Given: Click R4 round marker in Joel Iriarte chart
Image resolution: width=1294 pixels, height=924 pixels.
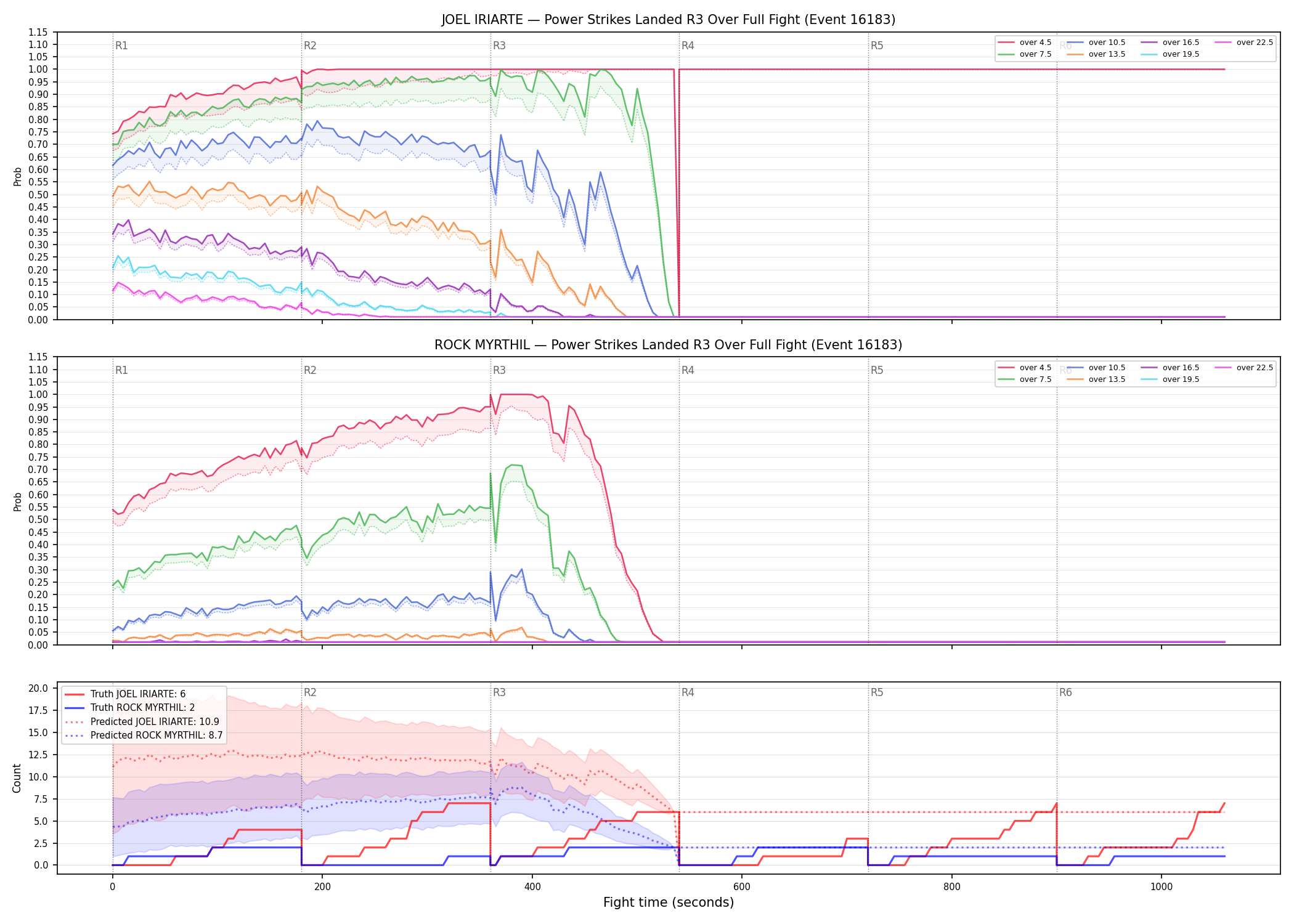Looking at the screenshot, I should (x=688, y=46).
